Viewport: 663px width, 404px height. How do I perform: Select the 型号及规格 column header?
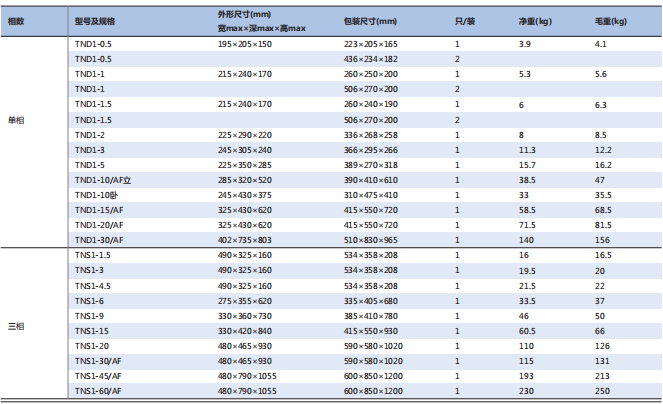pos(94,20)
